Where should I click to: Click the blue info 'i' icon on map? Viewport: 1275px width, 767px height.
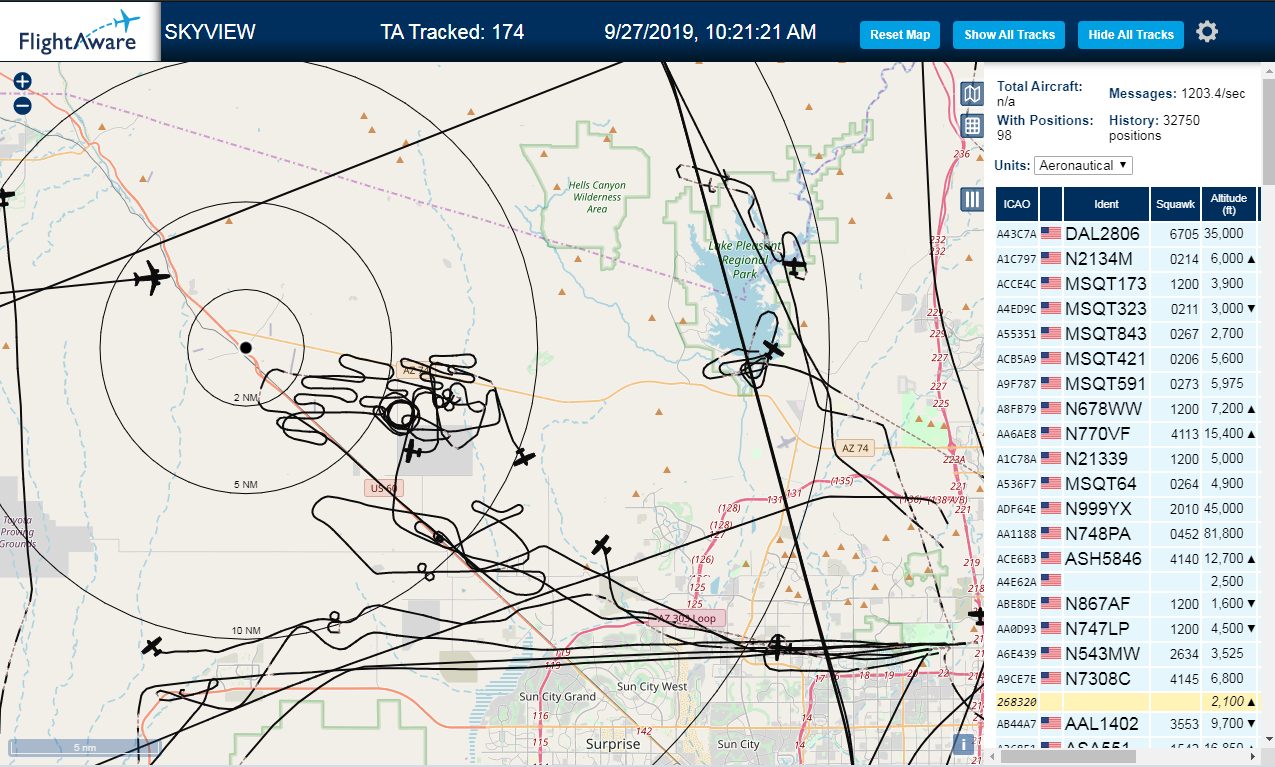pyautogui.click(x=964, y=744)
